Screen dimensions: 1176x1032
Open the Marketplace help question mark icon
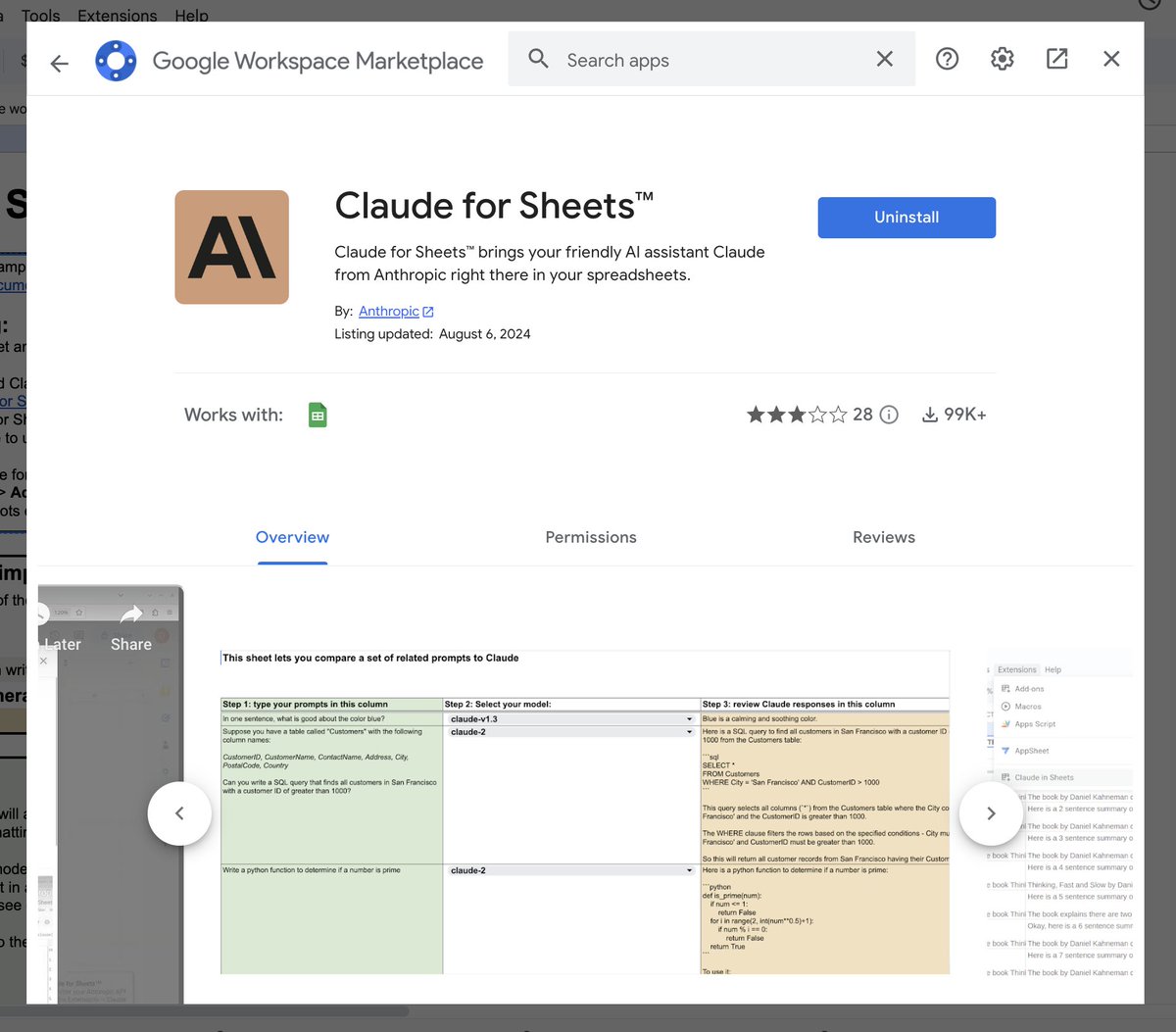[947, 59]
